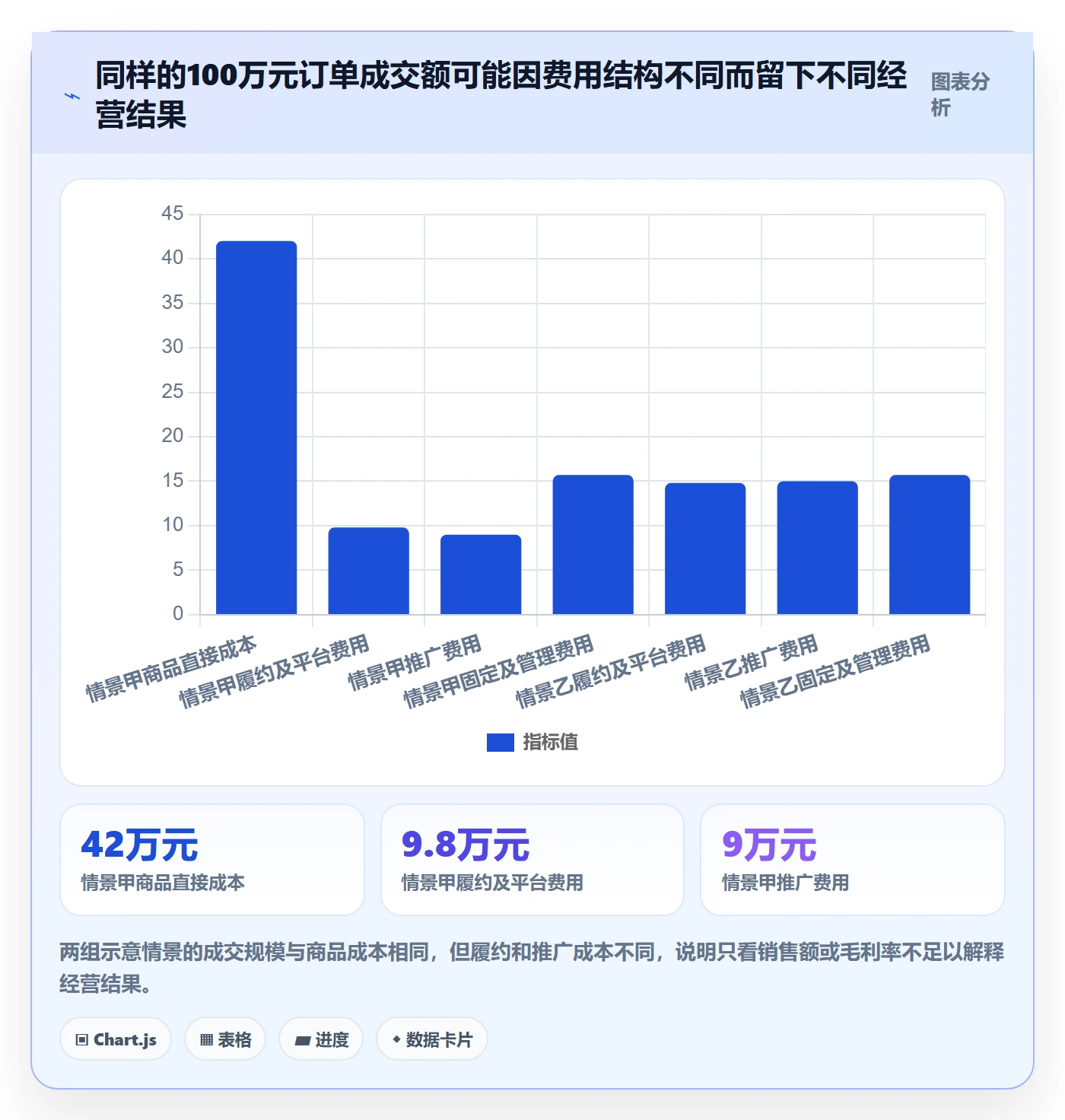Click the card title starting 同样的100万元
The image size is (1065, 1120).
pos(501,95)
